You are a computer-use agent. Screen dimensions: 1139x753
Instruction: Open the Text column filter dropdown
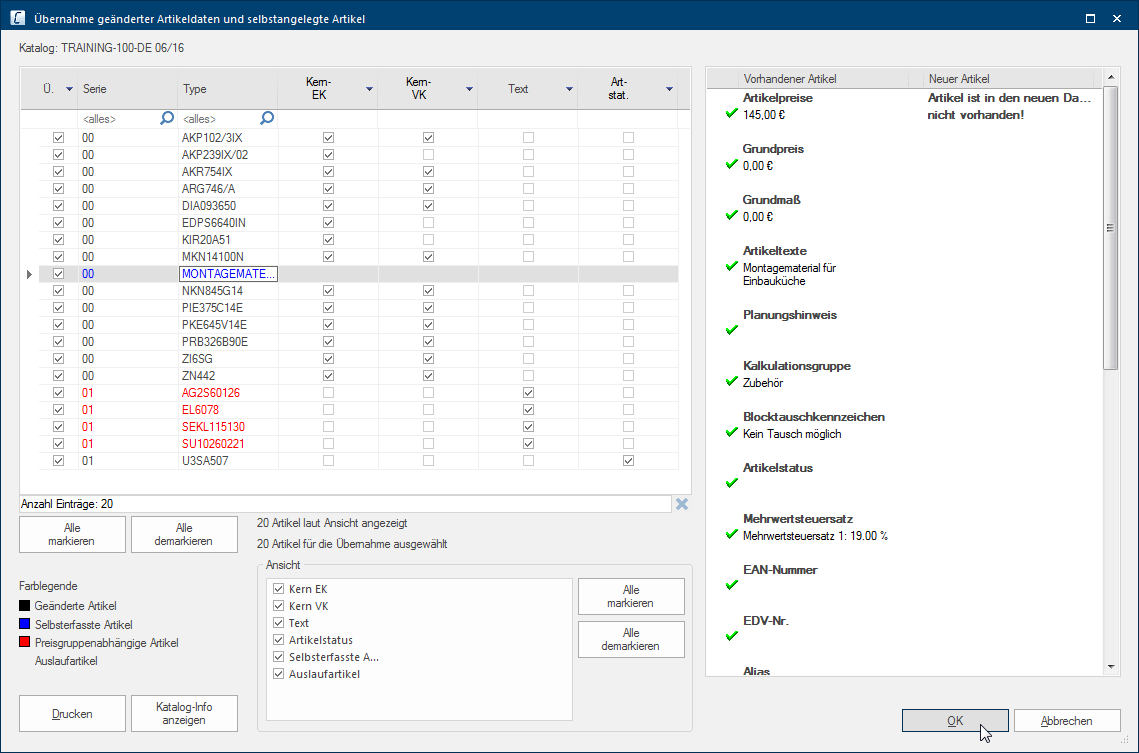[x=569, y=90]
